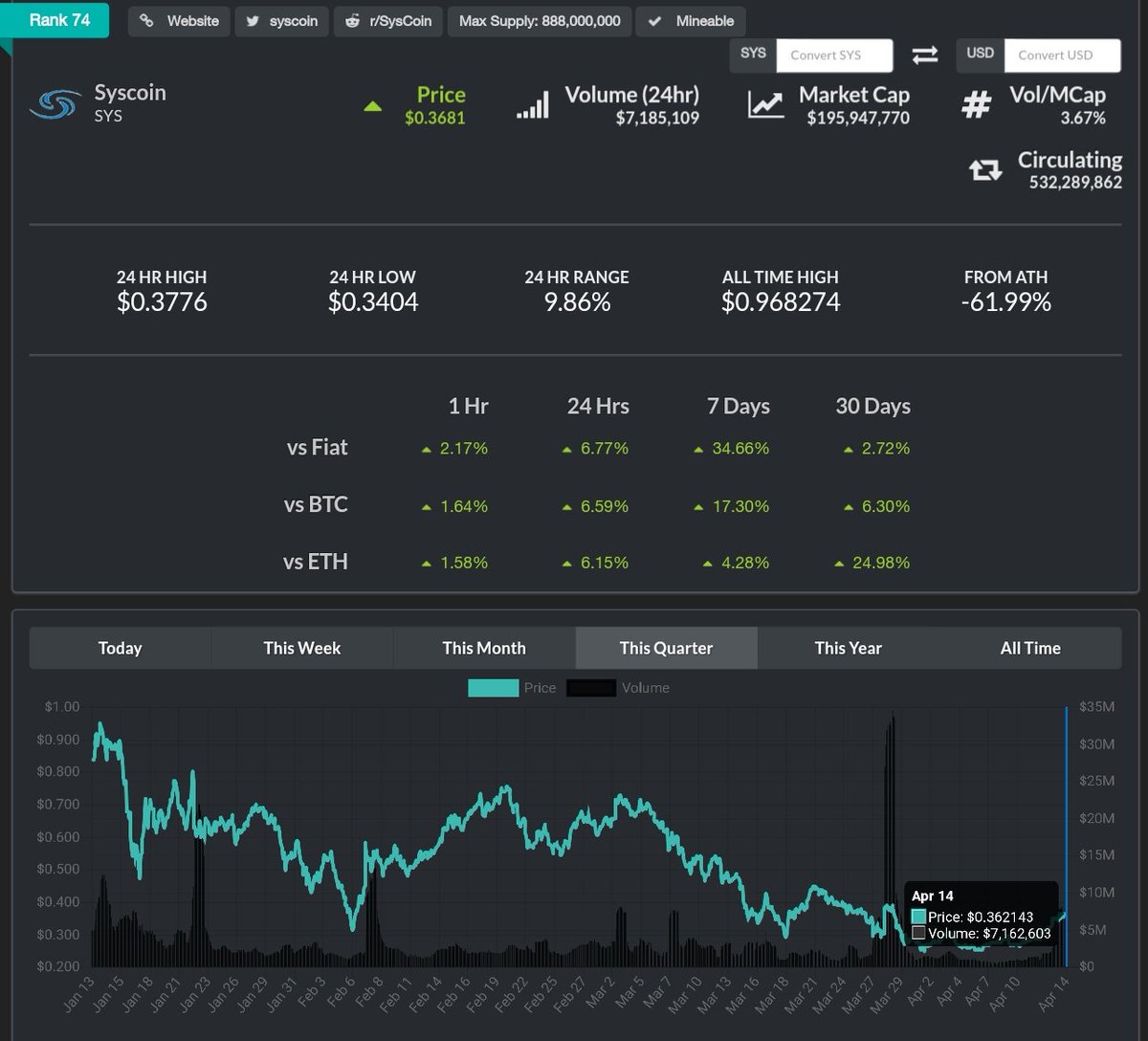This screenshot has width=1148, height=1041.
Task: Click the Market Cap chart icon
Action: tap(766, 104)
